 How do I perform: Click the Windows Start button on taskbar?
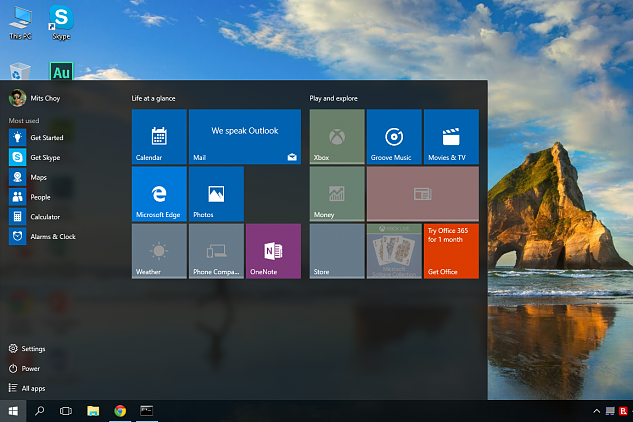pos(14,411)
